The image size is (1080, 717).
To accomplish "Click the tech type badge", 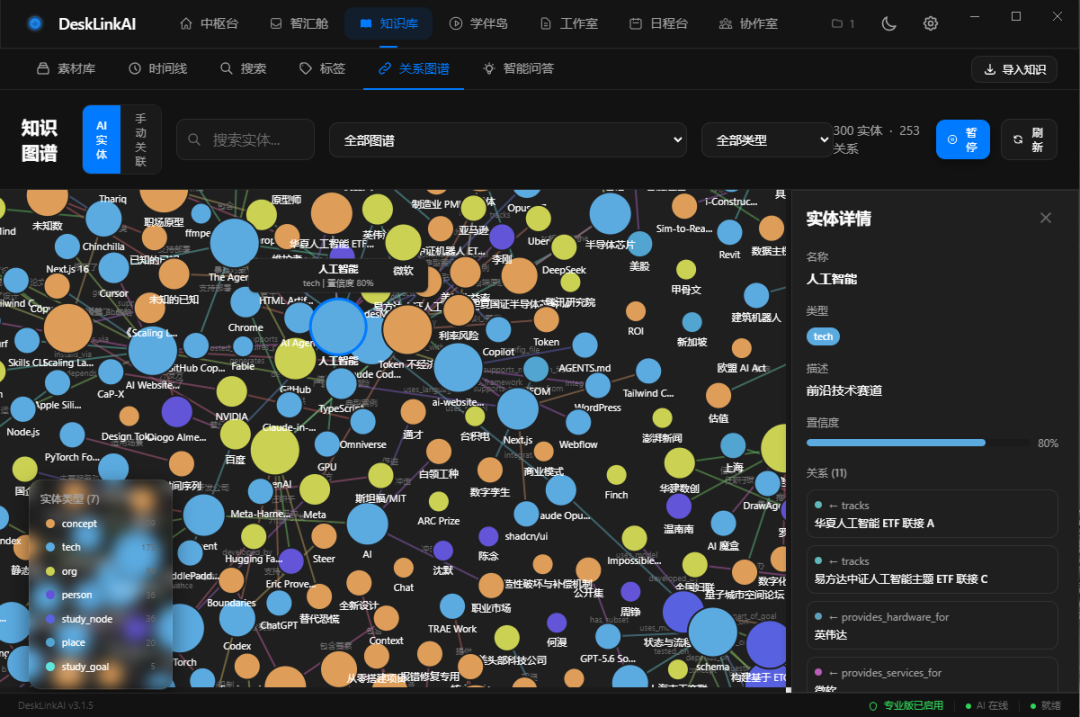I will pos(823,336).
